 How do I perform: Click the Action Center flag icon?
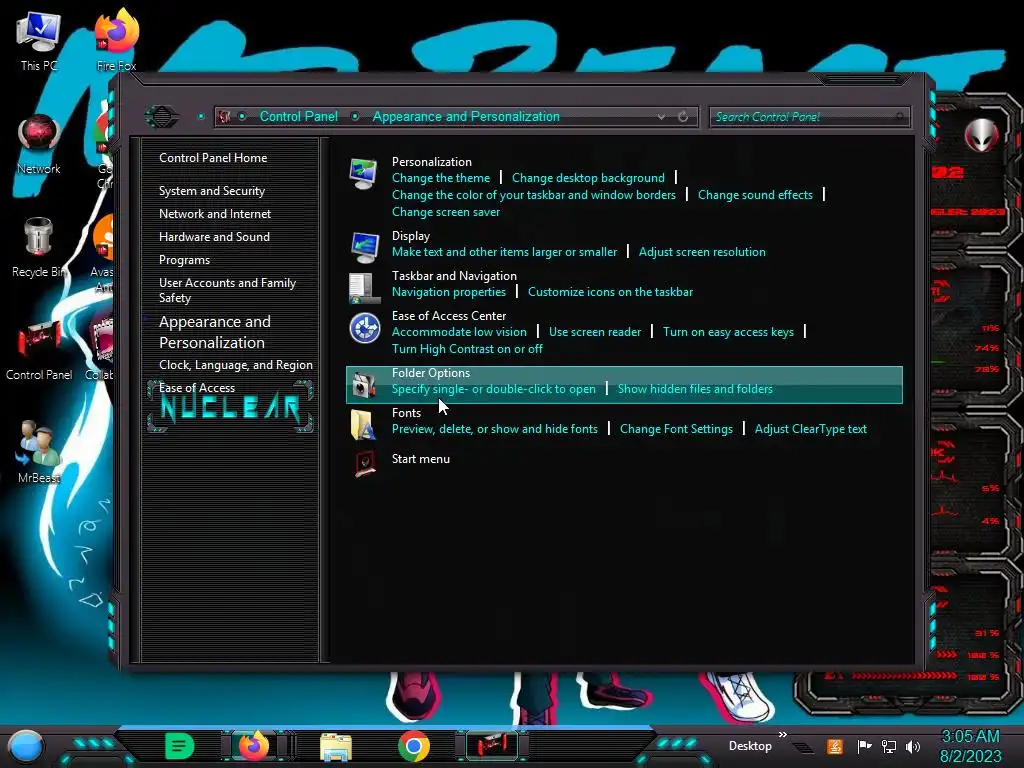(x=864, y=746)
